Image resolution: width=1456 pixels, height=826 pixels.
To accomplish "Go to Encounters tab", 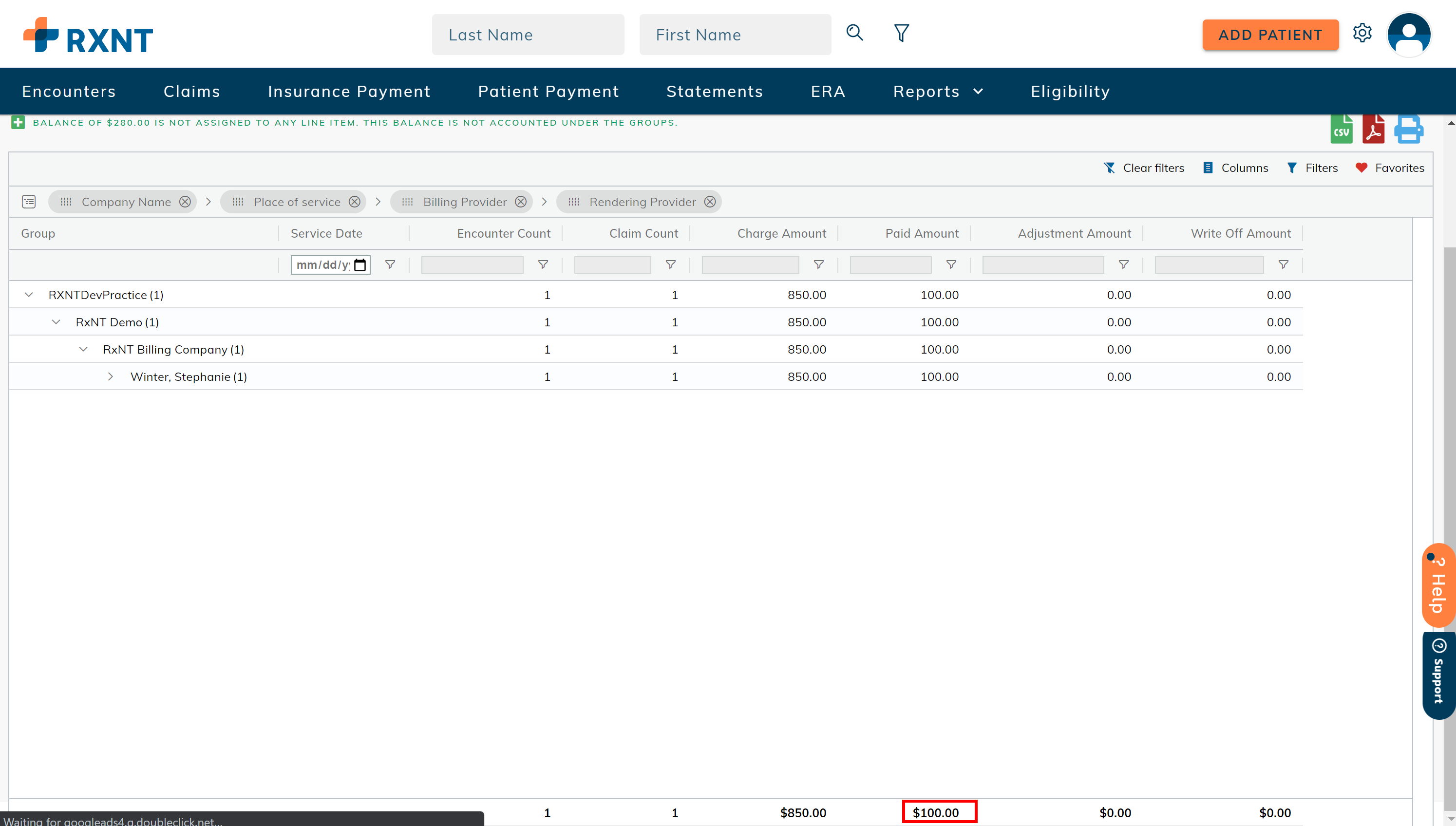I will click(x=69, y=92).
